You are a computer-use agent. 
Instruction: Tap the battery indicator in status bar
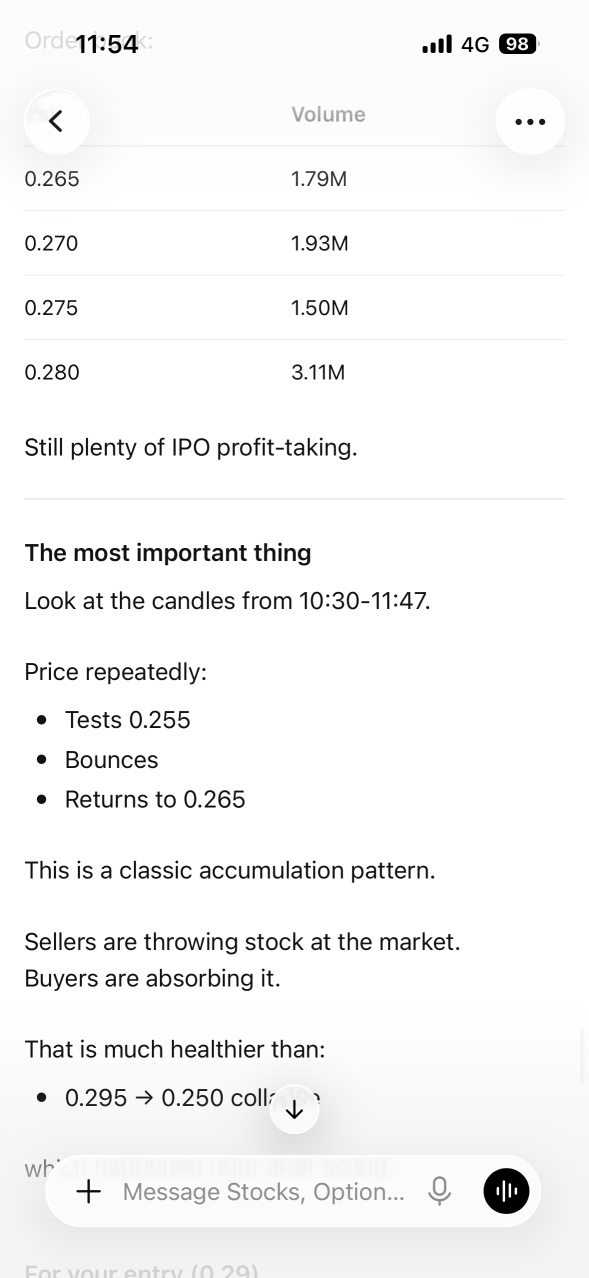(x=519, y=44)
